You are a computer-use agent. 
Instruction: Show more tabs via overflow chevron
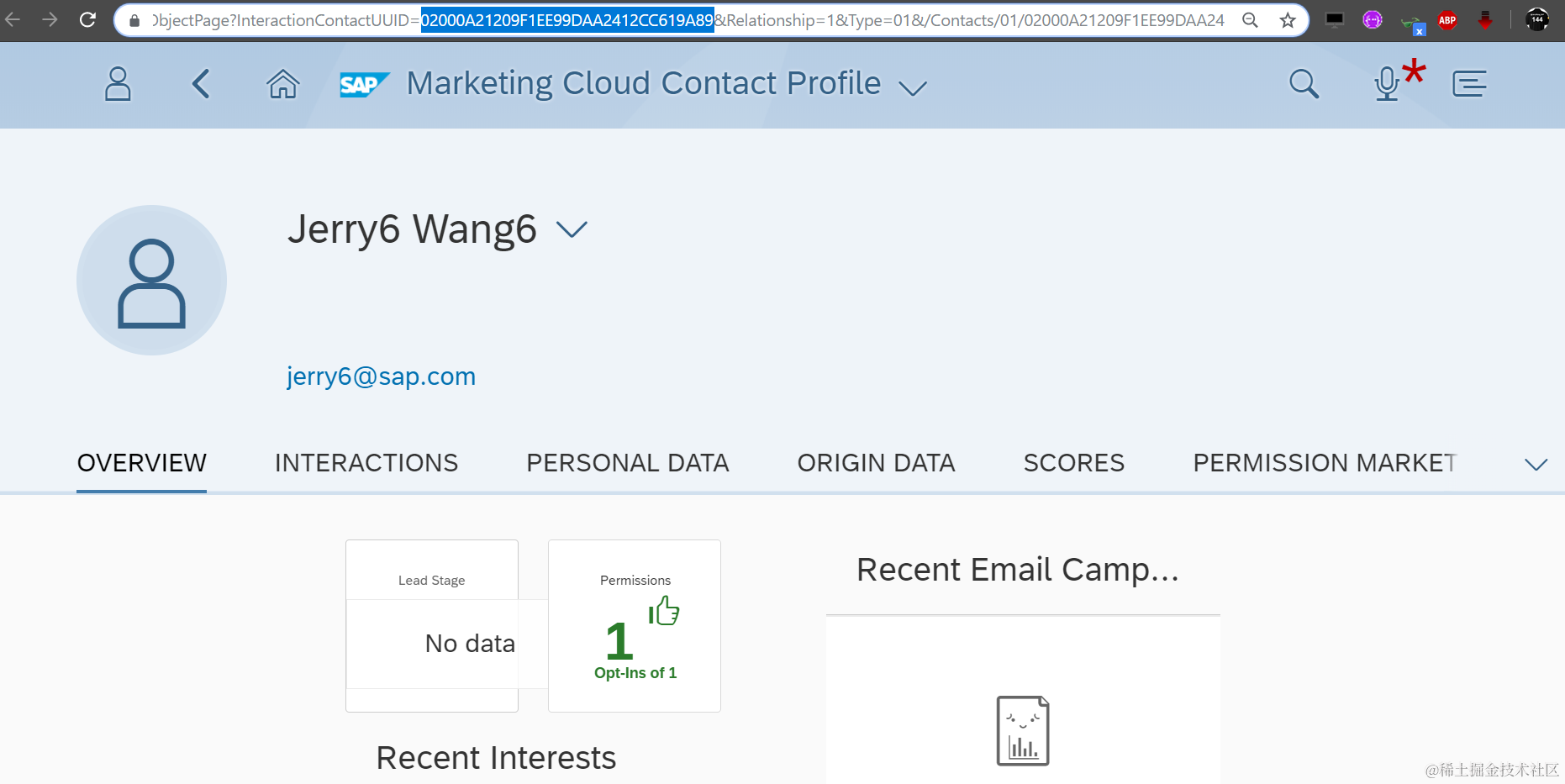click(x=1536, y=465)
